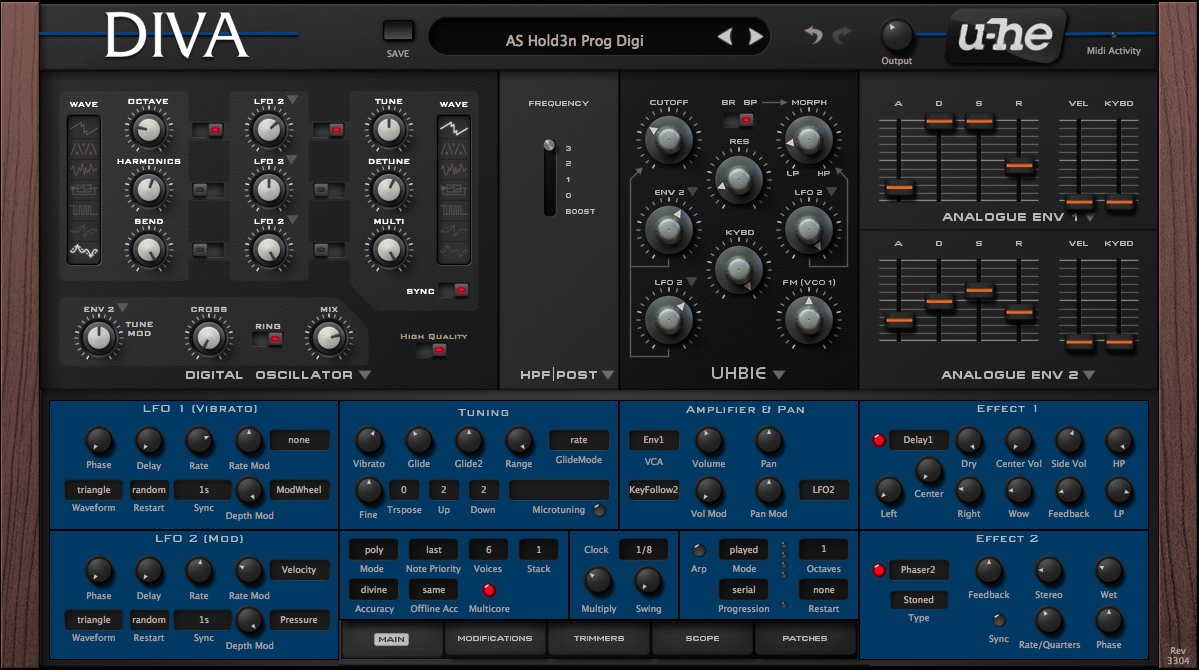Toggle the switch next to BEND knob
1199x670 pixels.
click(x=207, y=249)
